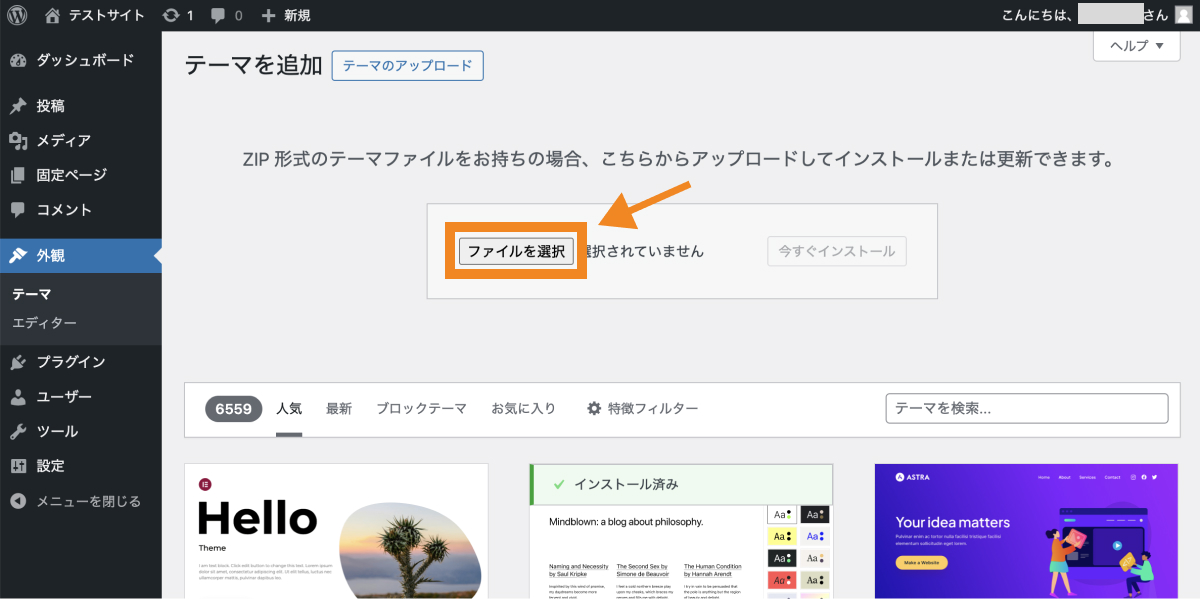
Task: Switch to the 人気 themes tab
Action: pyautogui.click(x=289, y=407)
